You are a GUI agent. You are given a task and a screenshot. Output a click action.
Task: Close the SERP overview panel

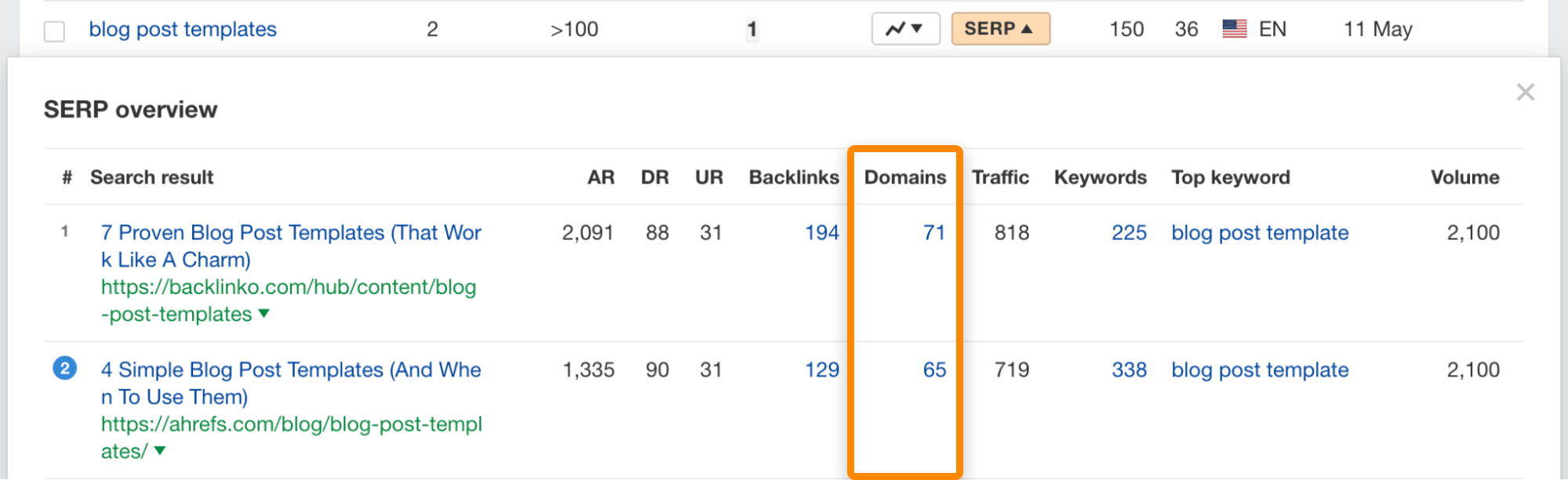tap(1525, 93)
